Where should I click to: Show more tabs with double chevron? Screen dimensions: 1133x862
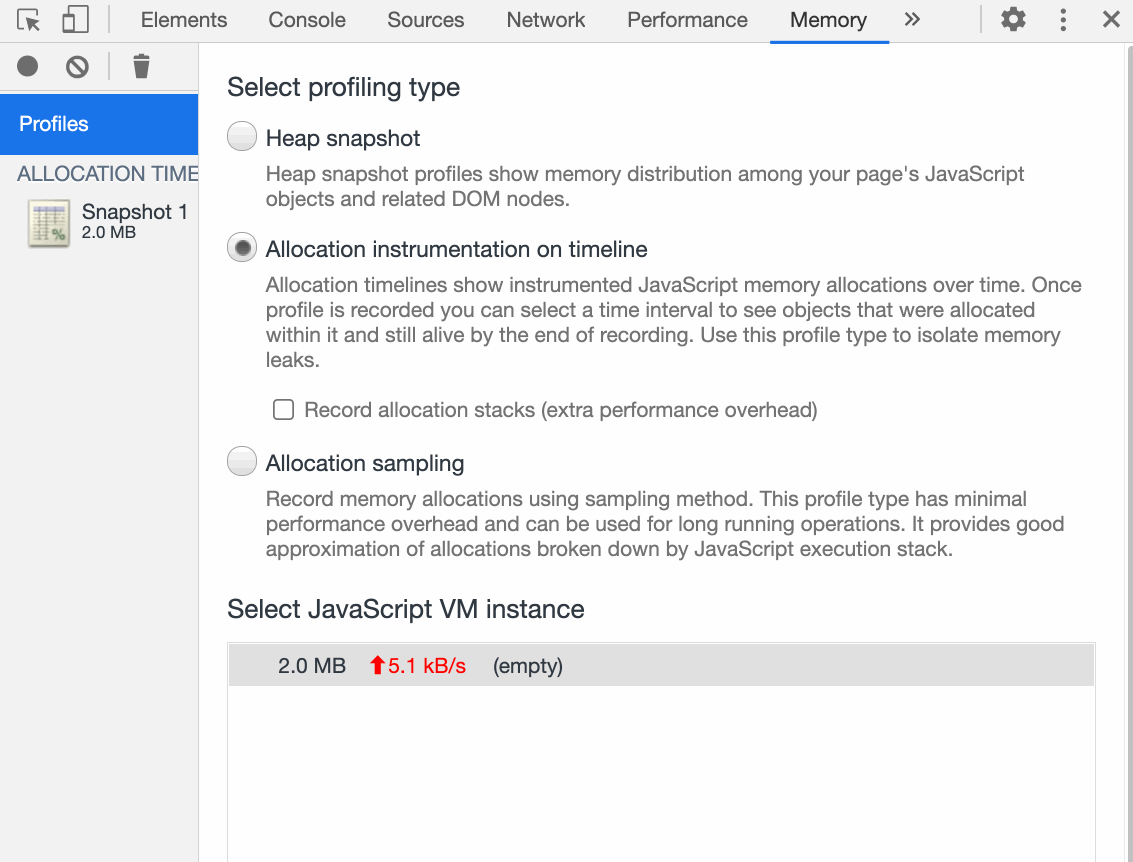(912, 20)
